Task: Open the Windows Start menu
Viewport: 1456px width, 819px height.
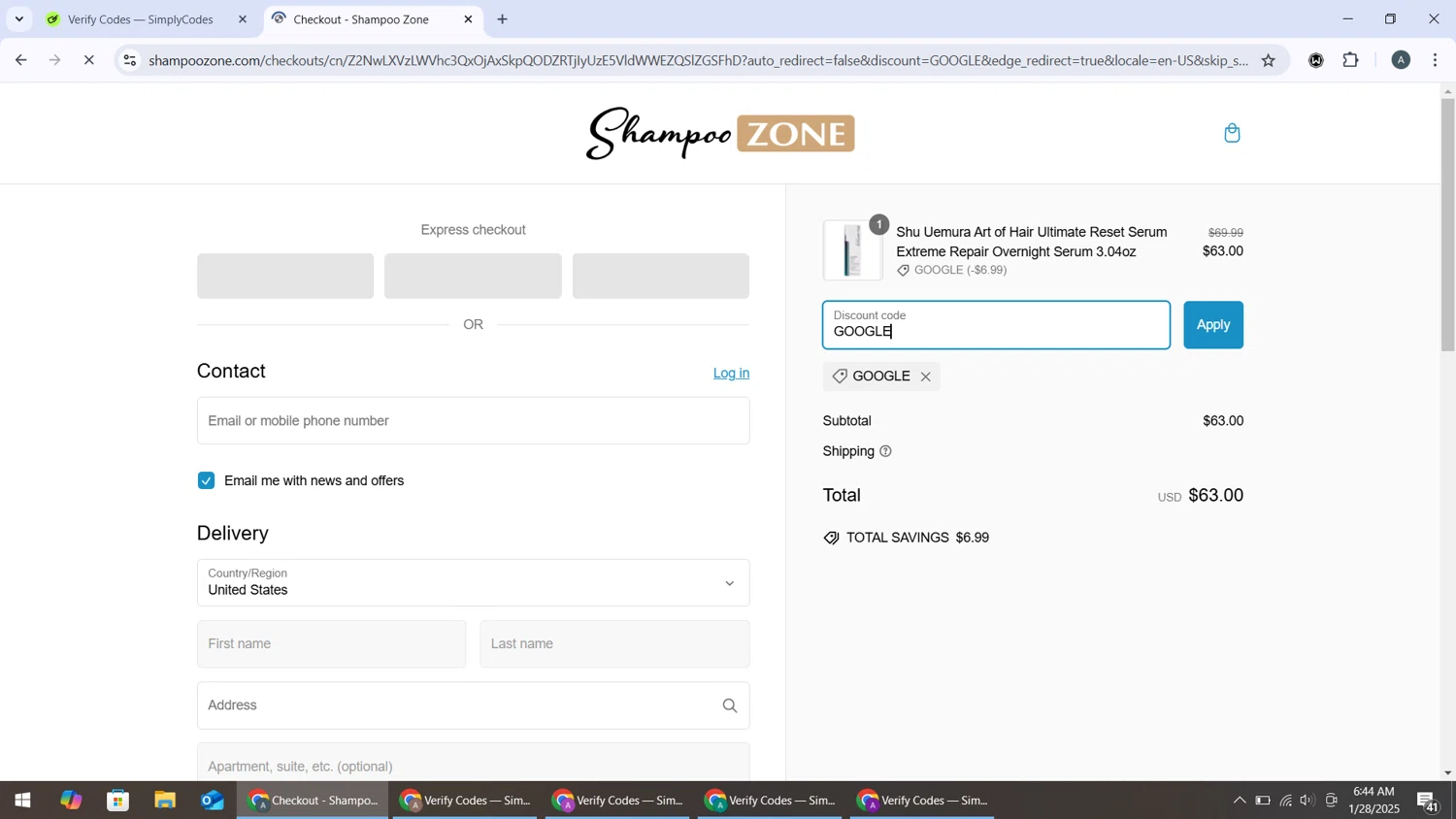Action: [x=21, y=801]
